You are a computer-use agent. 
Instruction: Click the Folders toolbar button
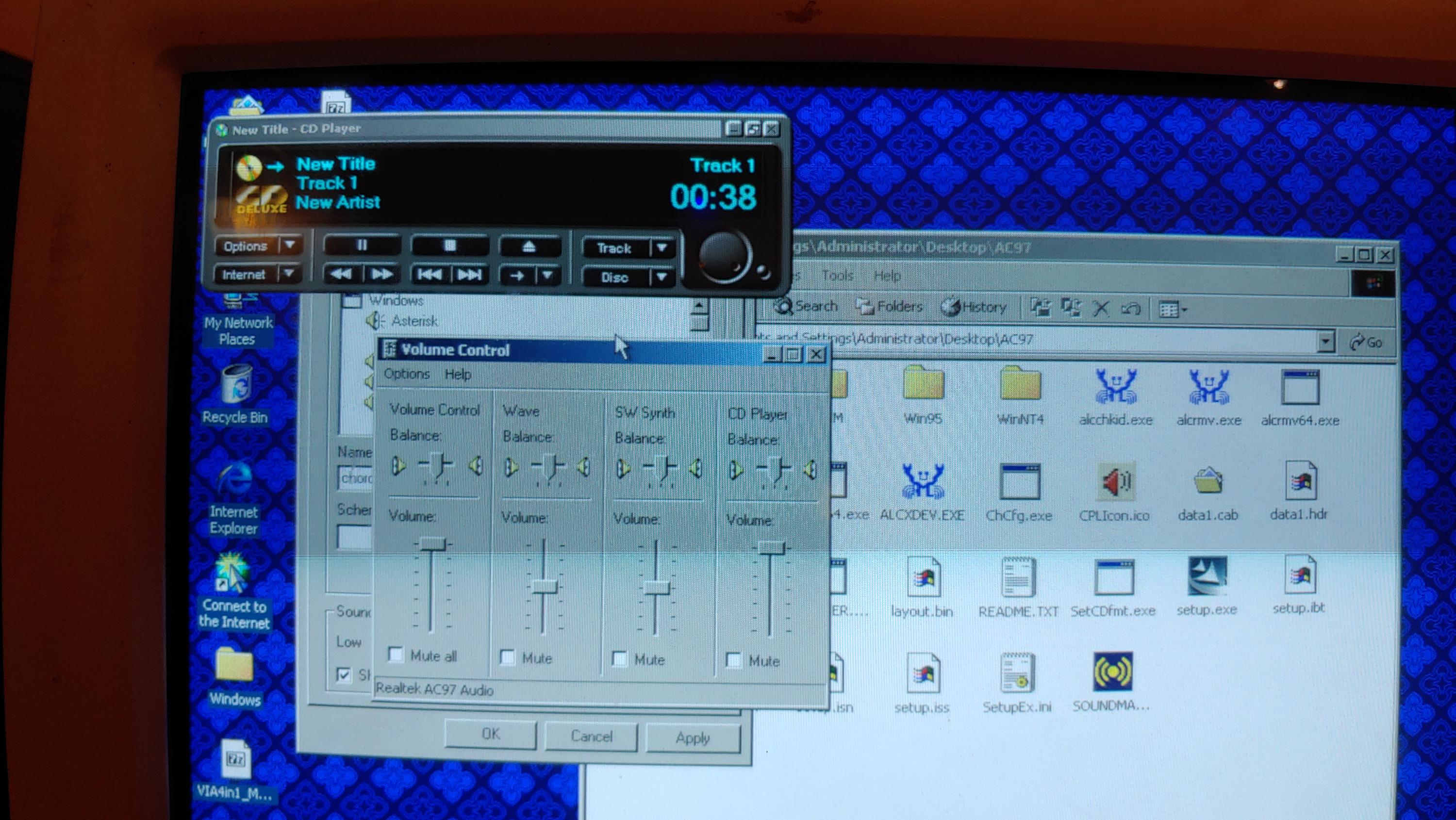889,307
